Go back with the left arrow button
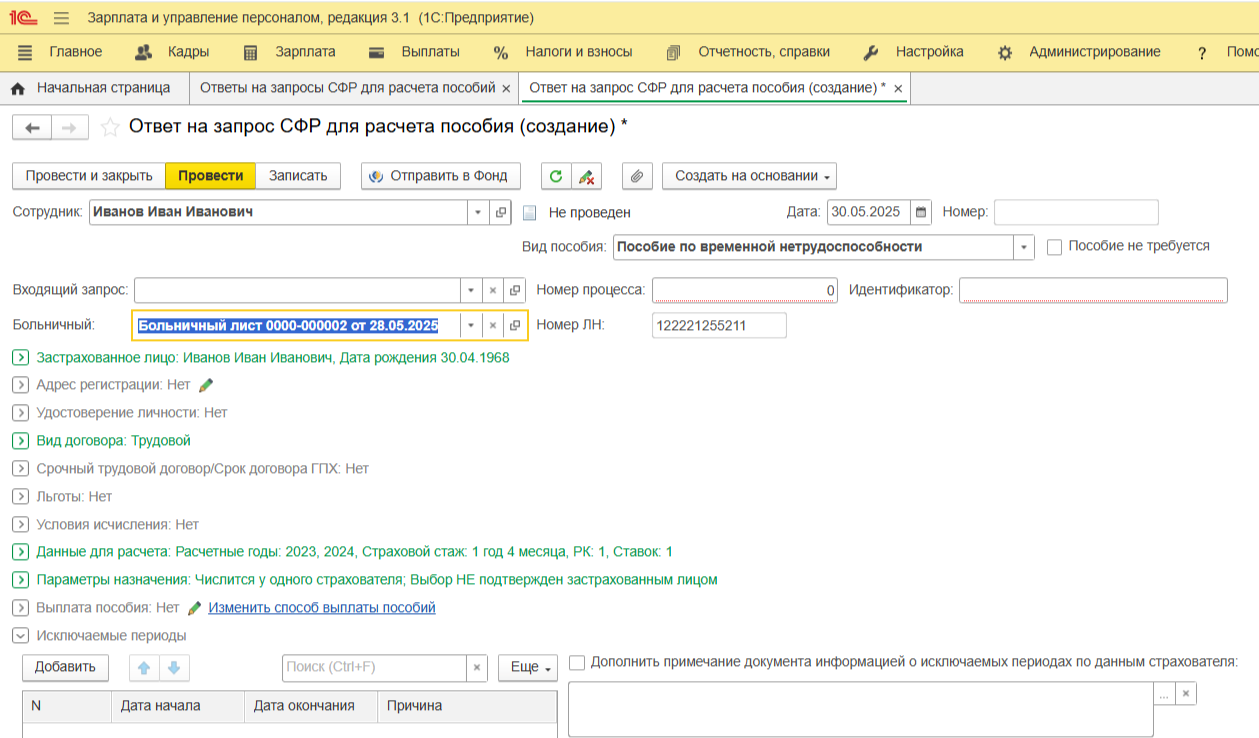Viewport: 1259px width, 738px height. pyautogui.click(x=31, y=127)
